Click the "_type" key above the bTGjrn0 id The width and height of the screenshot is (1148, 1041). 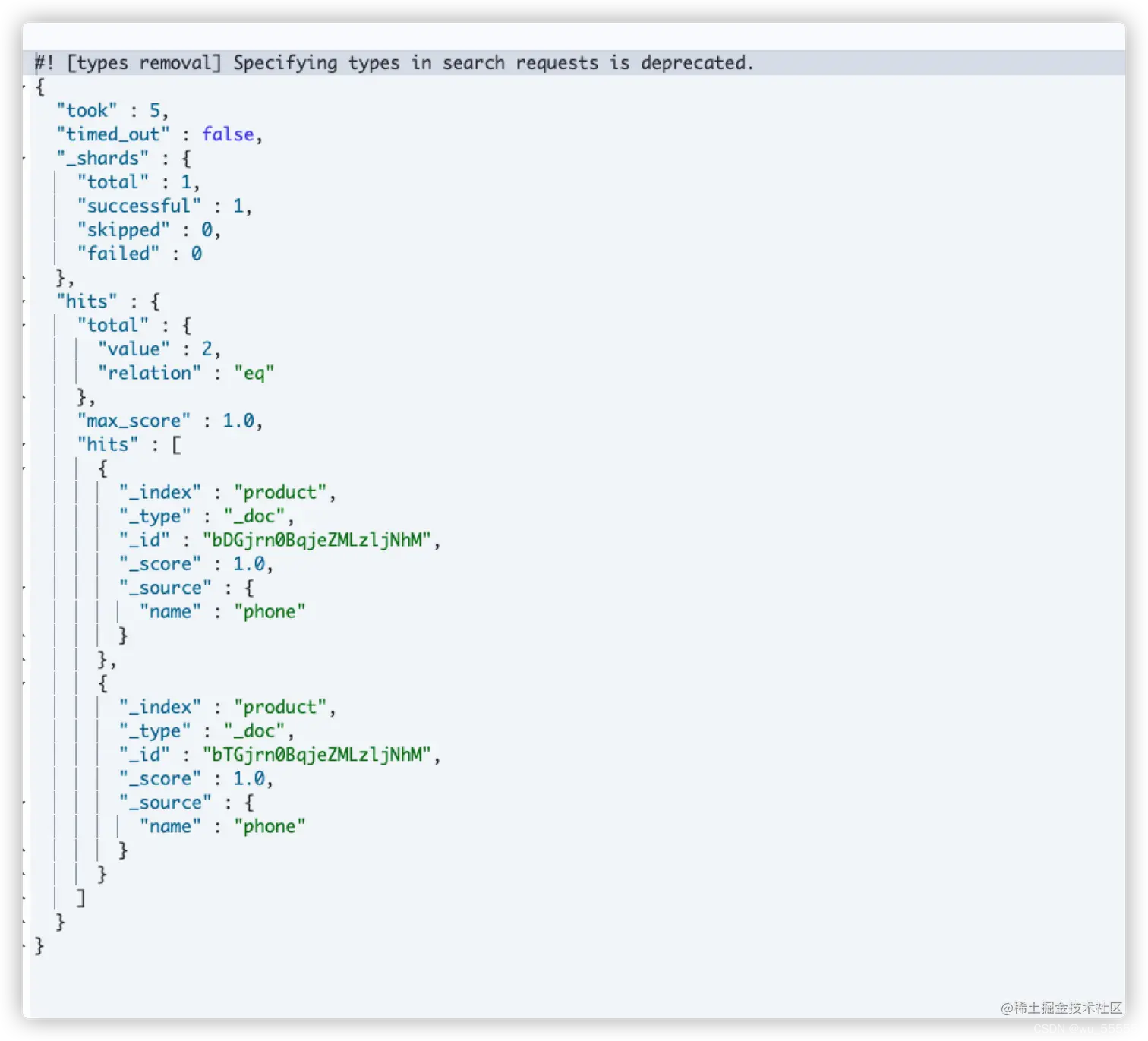[x=155, y=731]
